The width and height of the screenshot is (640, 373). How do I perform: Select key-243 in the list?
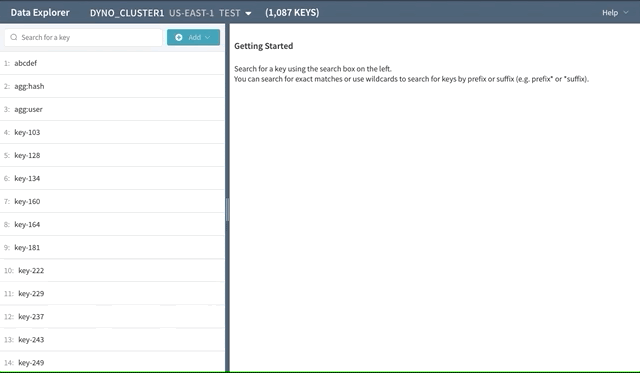click(x=112, y=340)
